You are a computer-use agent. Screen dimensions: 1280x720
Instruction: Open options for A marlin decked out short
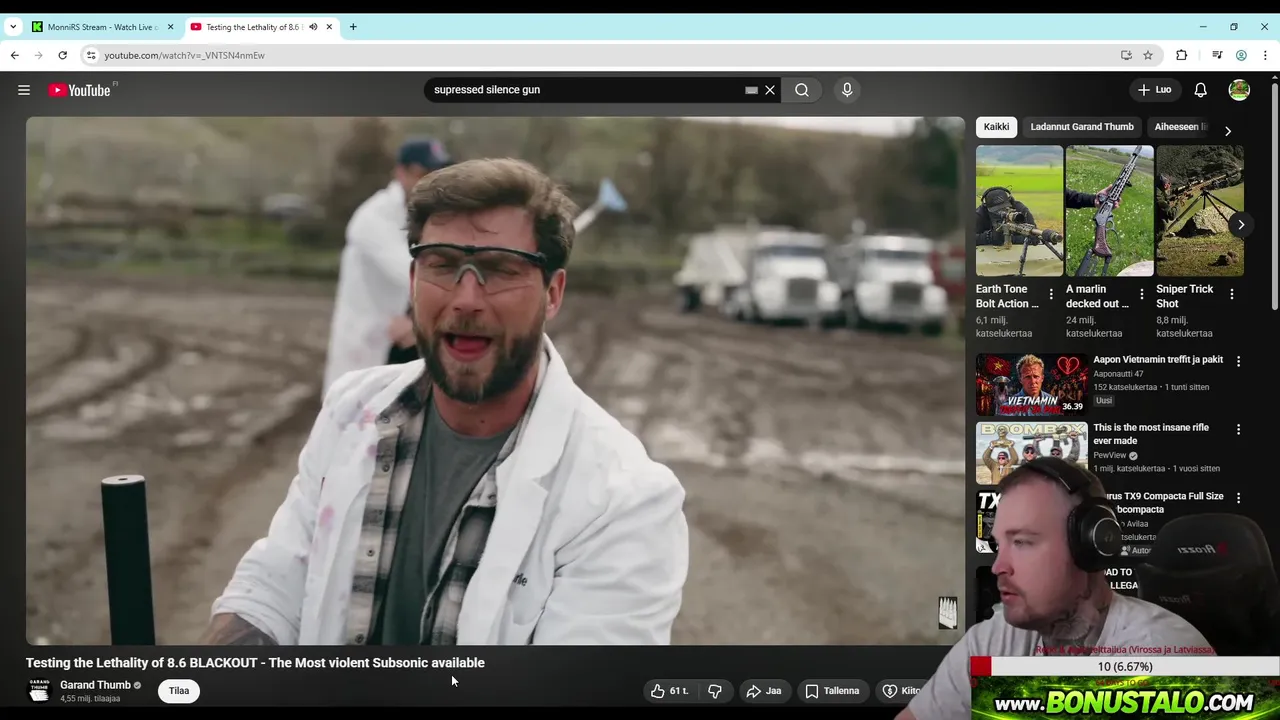coord(1141,294)
